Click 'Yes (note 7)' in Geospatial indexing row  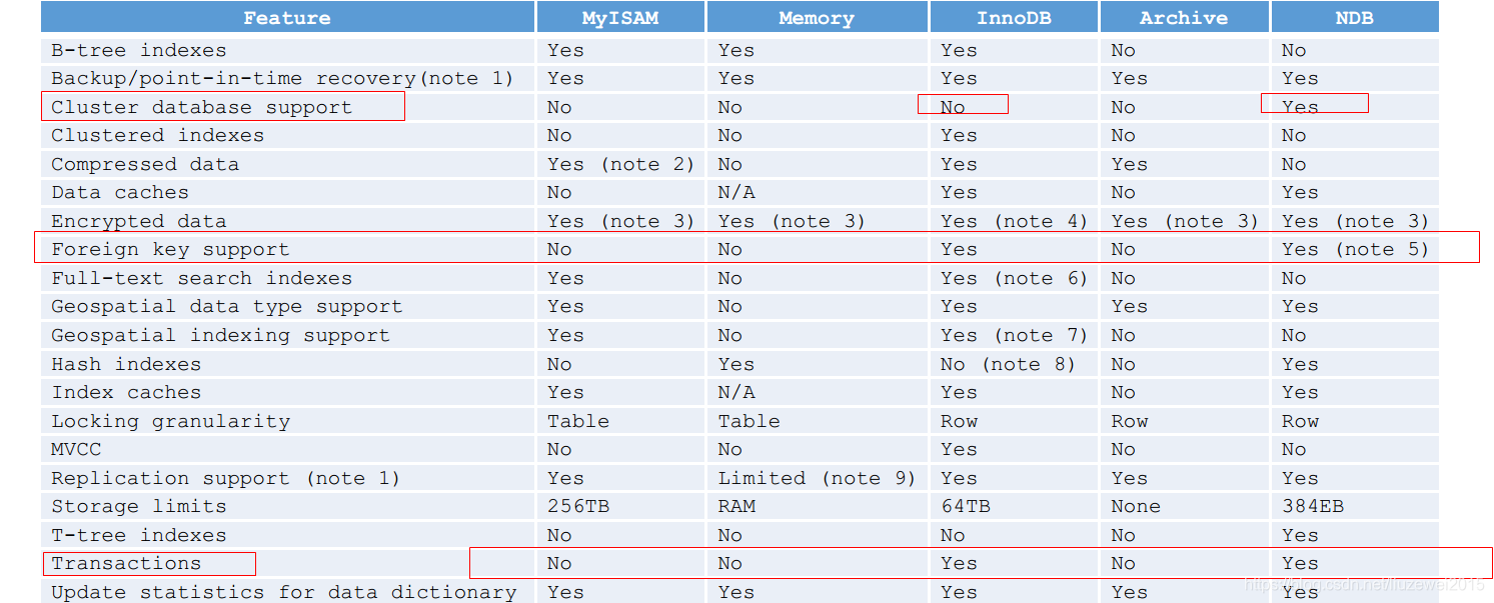pos(1014,335)
